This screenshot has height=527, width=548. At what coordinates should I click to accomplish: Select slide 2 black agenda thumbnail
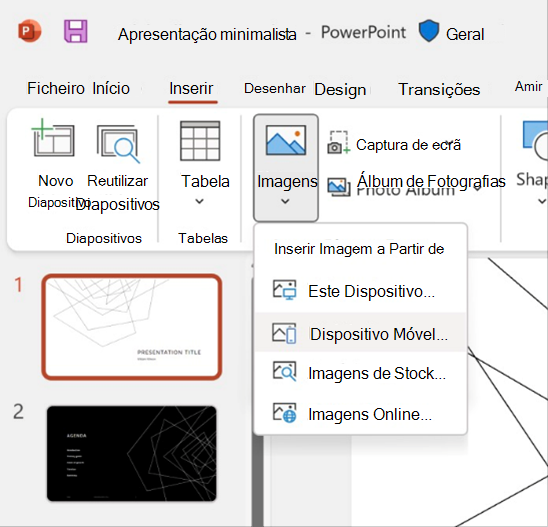pyautogui.click(x=132, y=453)
